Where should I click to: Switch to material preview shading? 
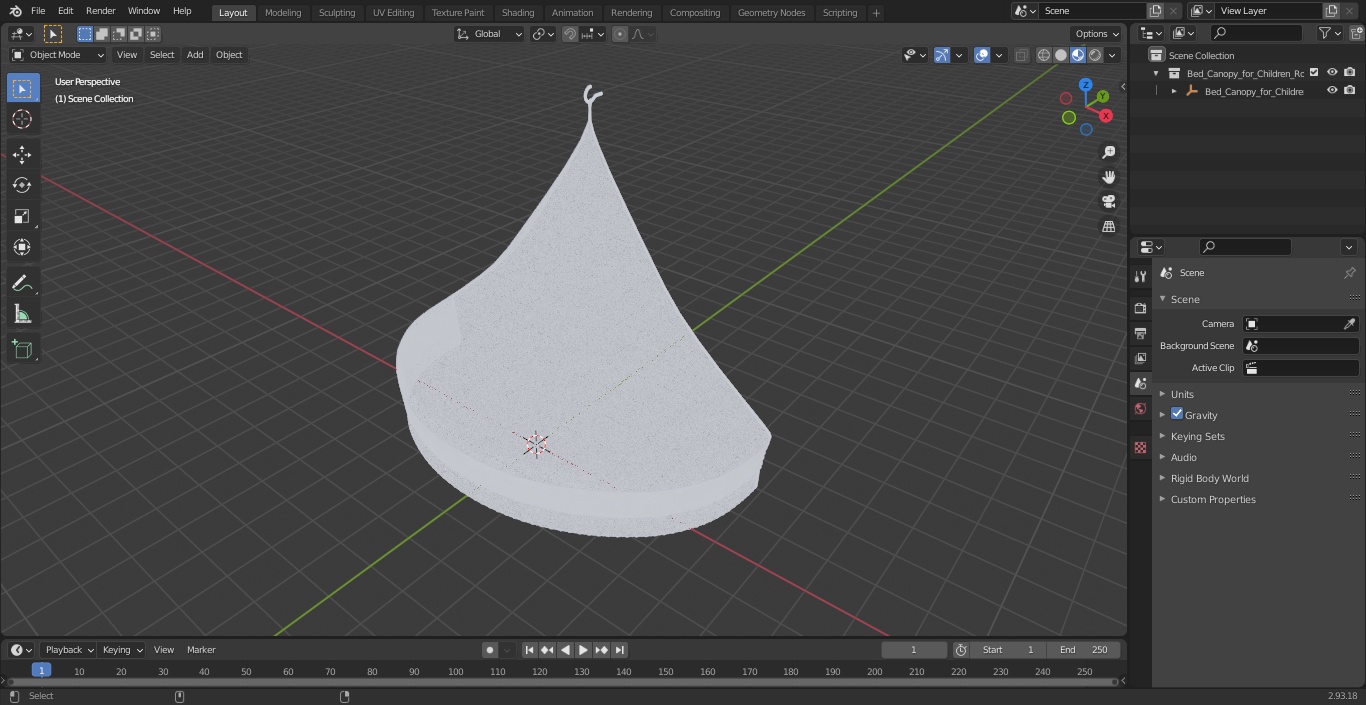1078,55
